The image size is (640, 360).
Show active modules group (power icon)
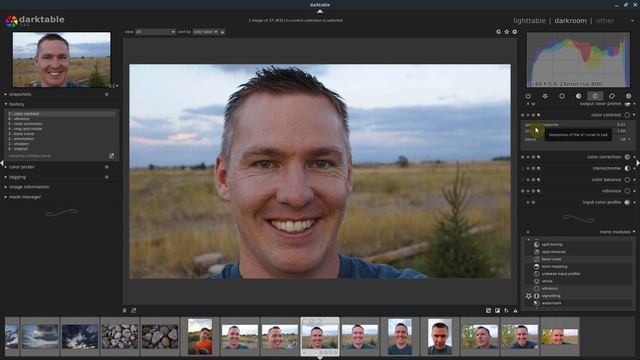click(528, 96)
